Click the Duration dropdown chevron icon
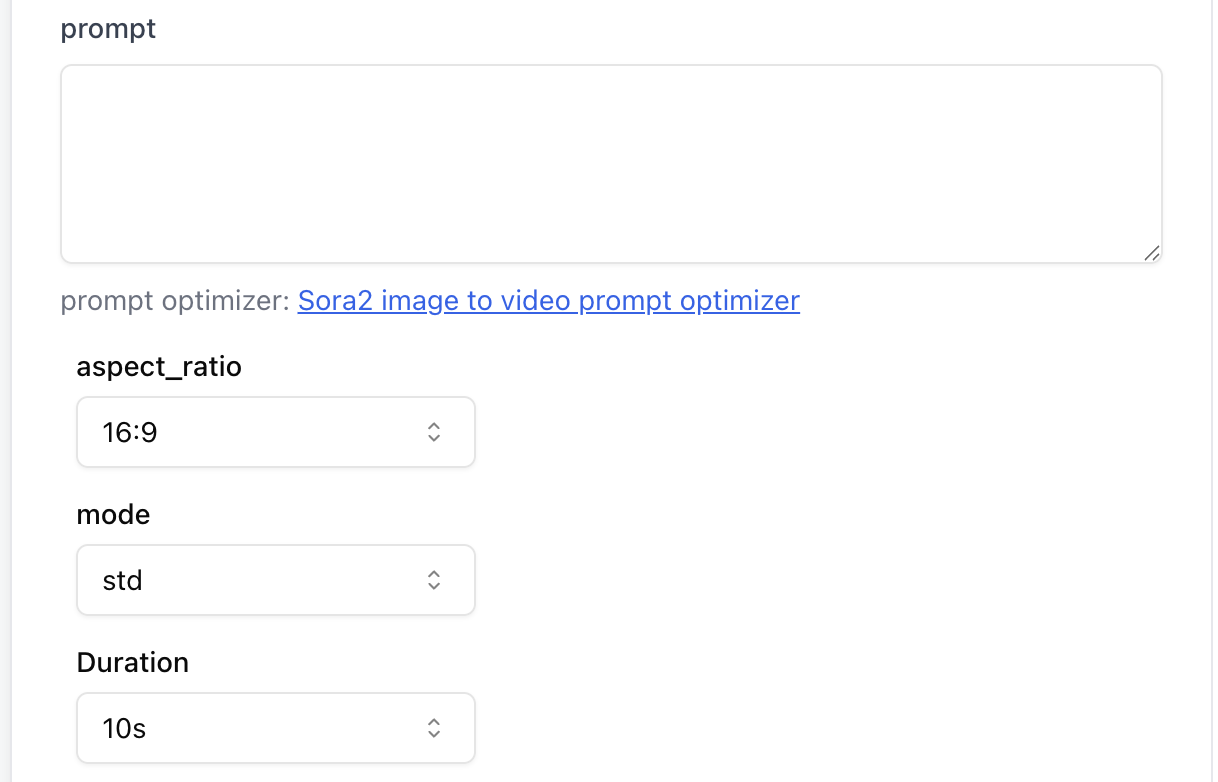1218x782 pixels. click(x=434, y=727)
